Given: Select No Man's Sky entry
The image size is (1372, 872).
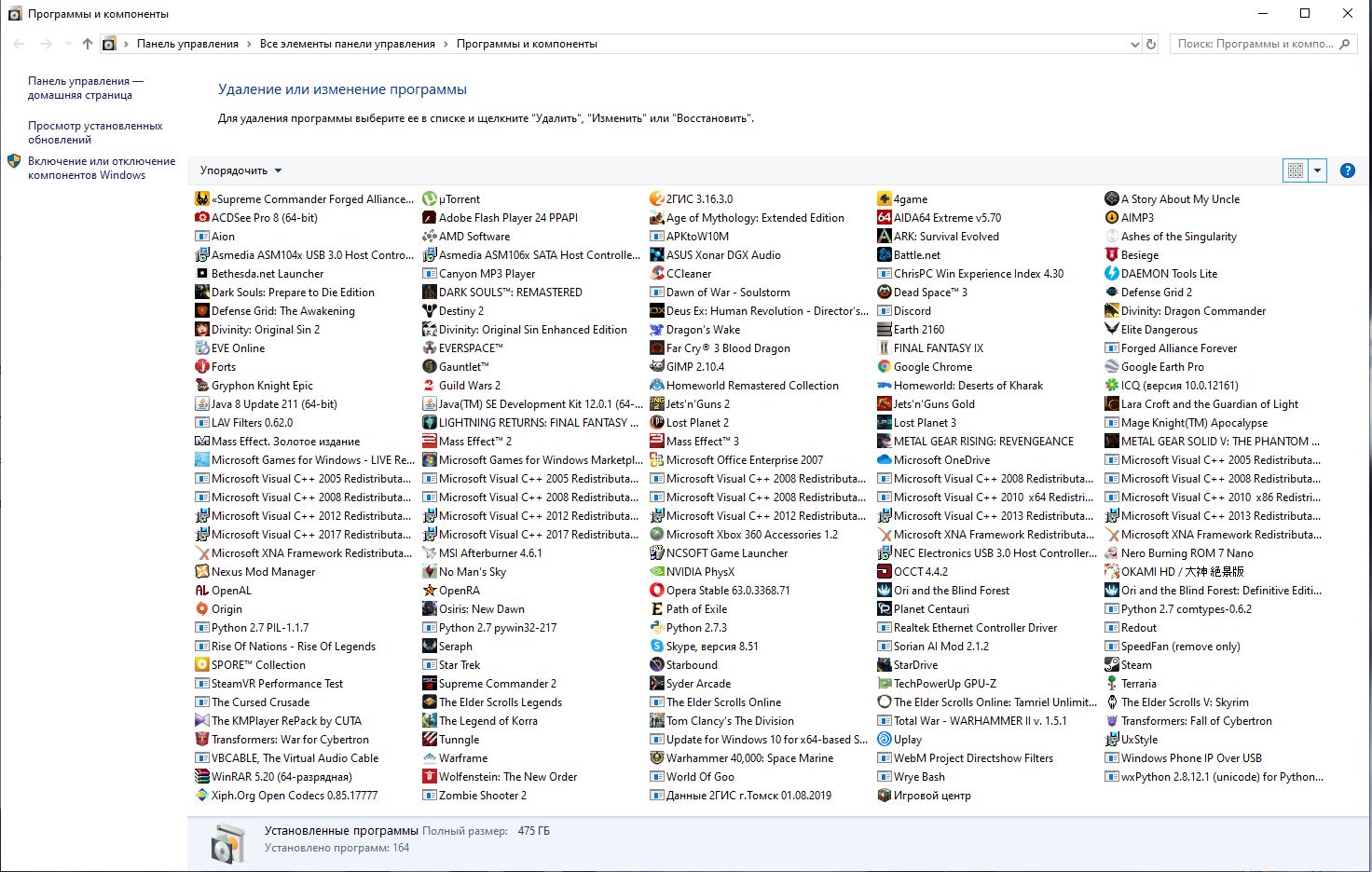Looking at the screenshot, I should [464, 571].
